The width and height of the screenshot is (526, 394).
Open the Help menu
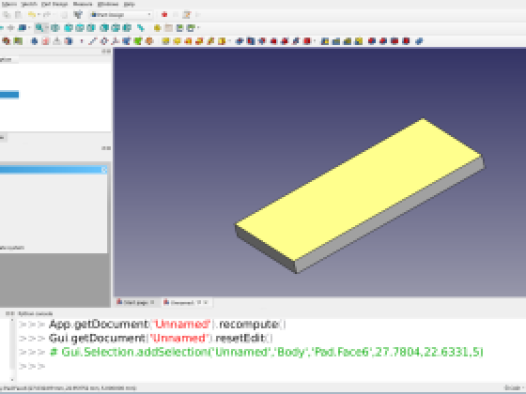pos(129,4)
